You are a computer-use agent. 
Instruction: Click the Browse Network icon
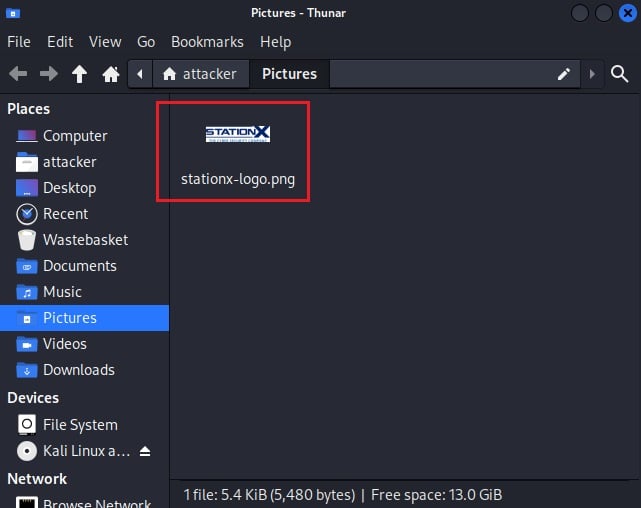coord(27,502)
